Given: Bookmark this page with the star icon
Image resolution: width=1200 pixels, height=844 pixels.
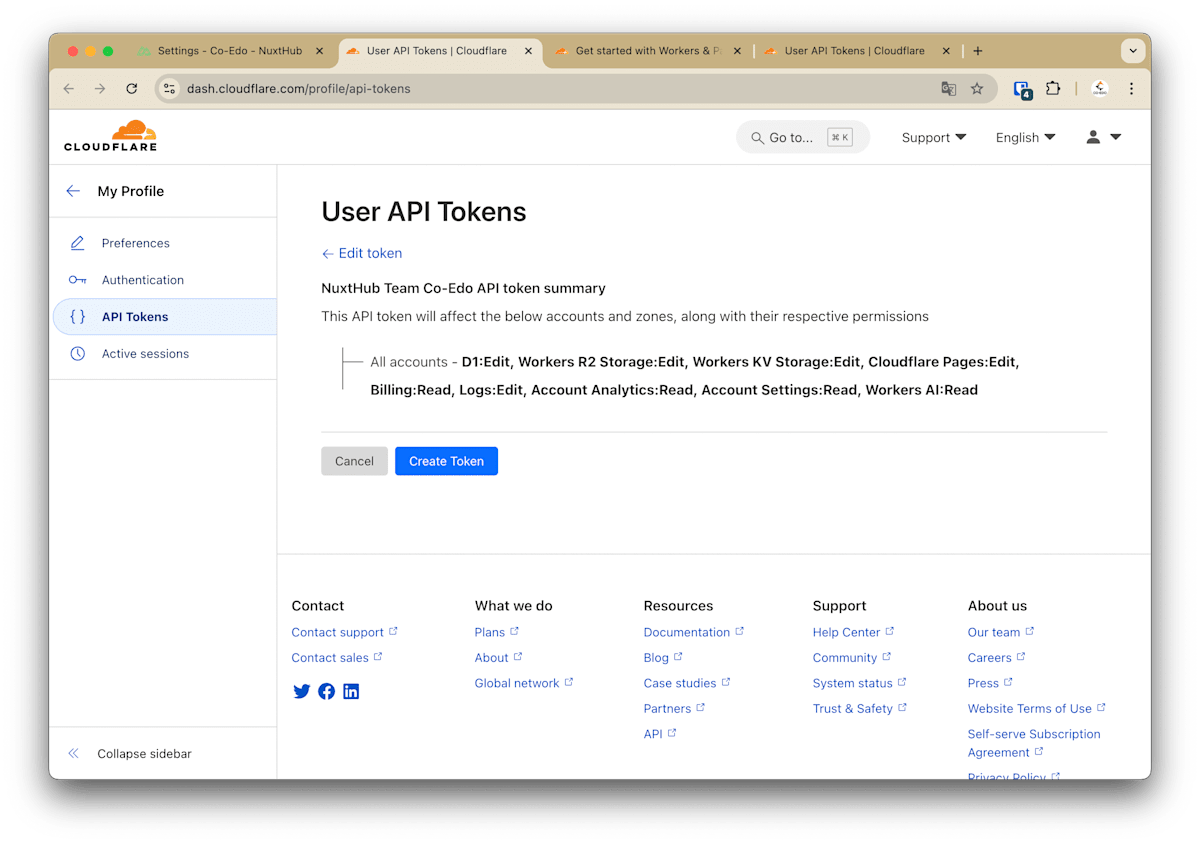Looking at the screenshot, I should coord(977,89).
